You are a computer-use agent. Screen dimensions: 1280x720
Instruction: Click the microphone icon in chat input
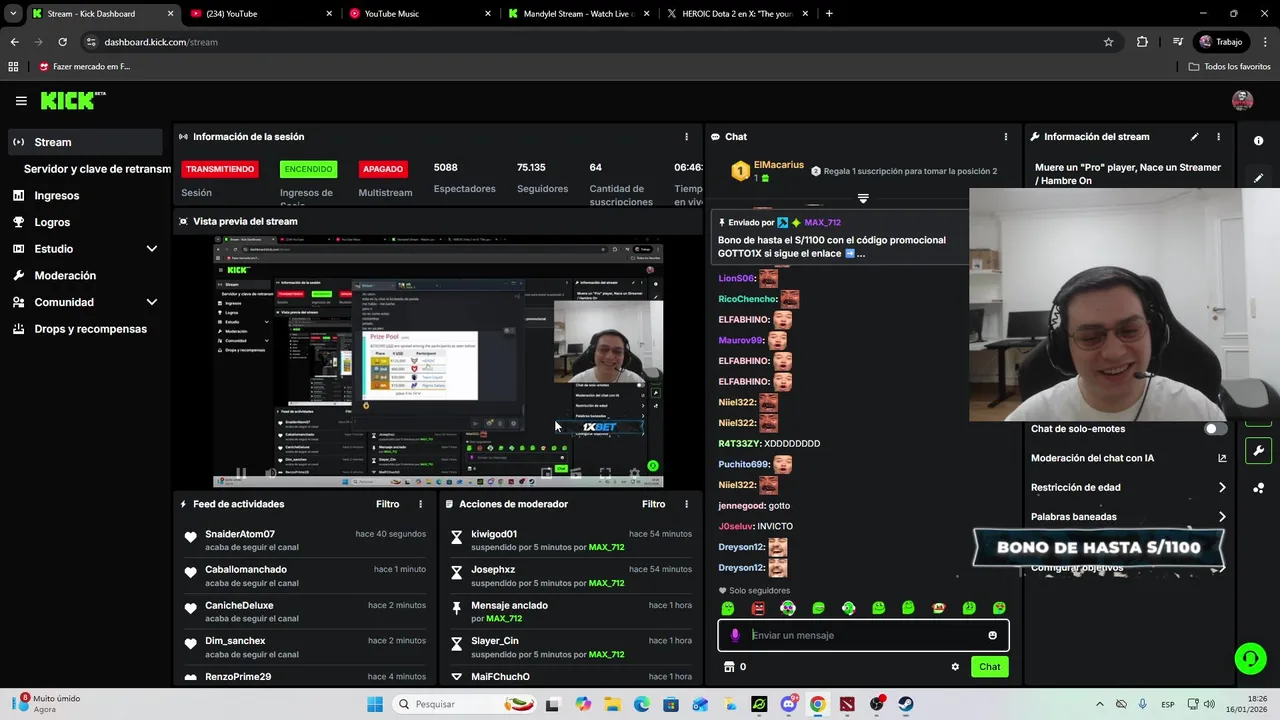click(735, 635)
